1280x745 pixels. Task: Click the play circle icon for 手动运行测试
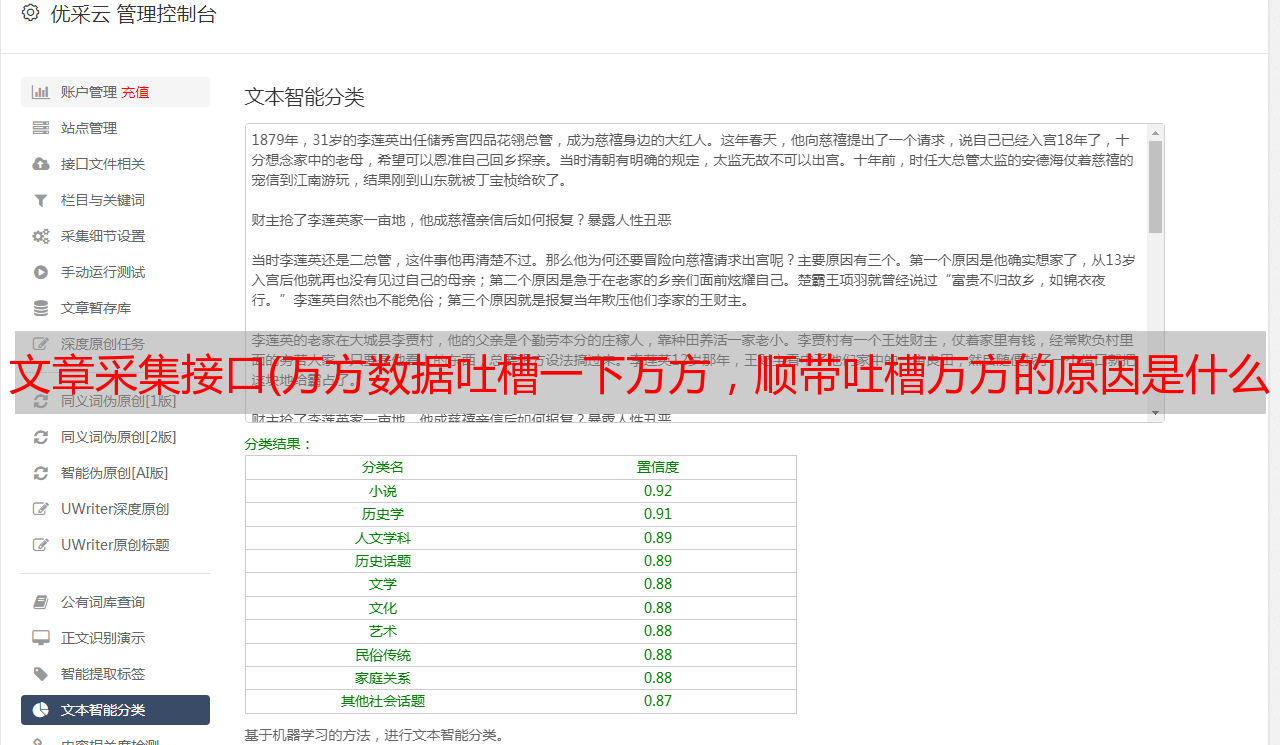click(x=41, y=272)
